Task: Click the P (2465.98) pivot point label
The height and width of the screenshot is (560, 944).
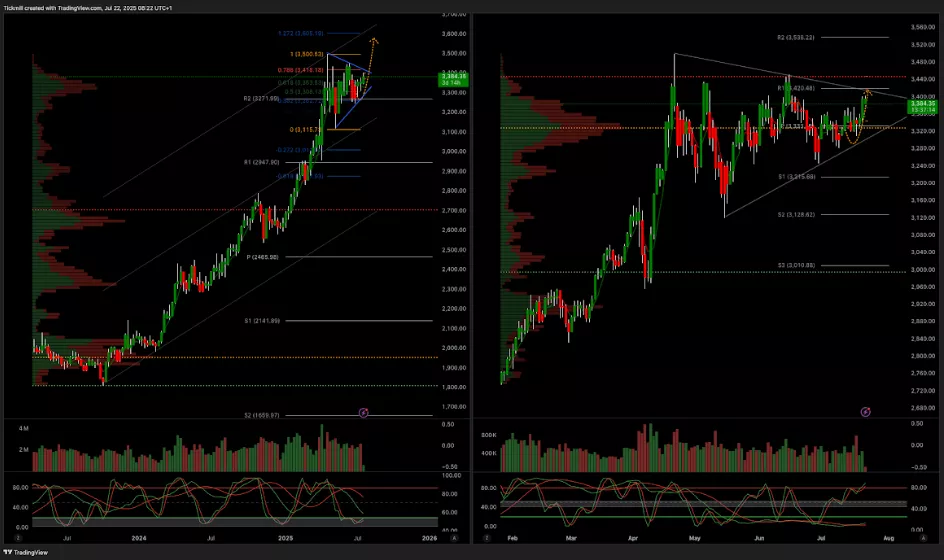Action: click(x=262, y=257)
